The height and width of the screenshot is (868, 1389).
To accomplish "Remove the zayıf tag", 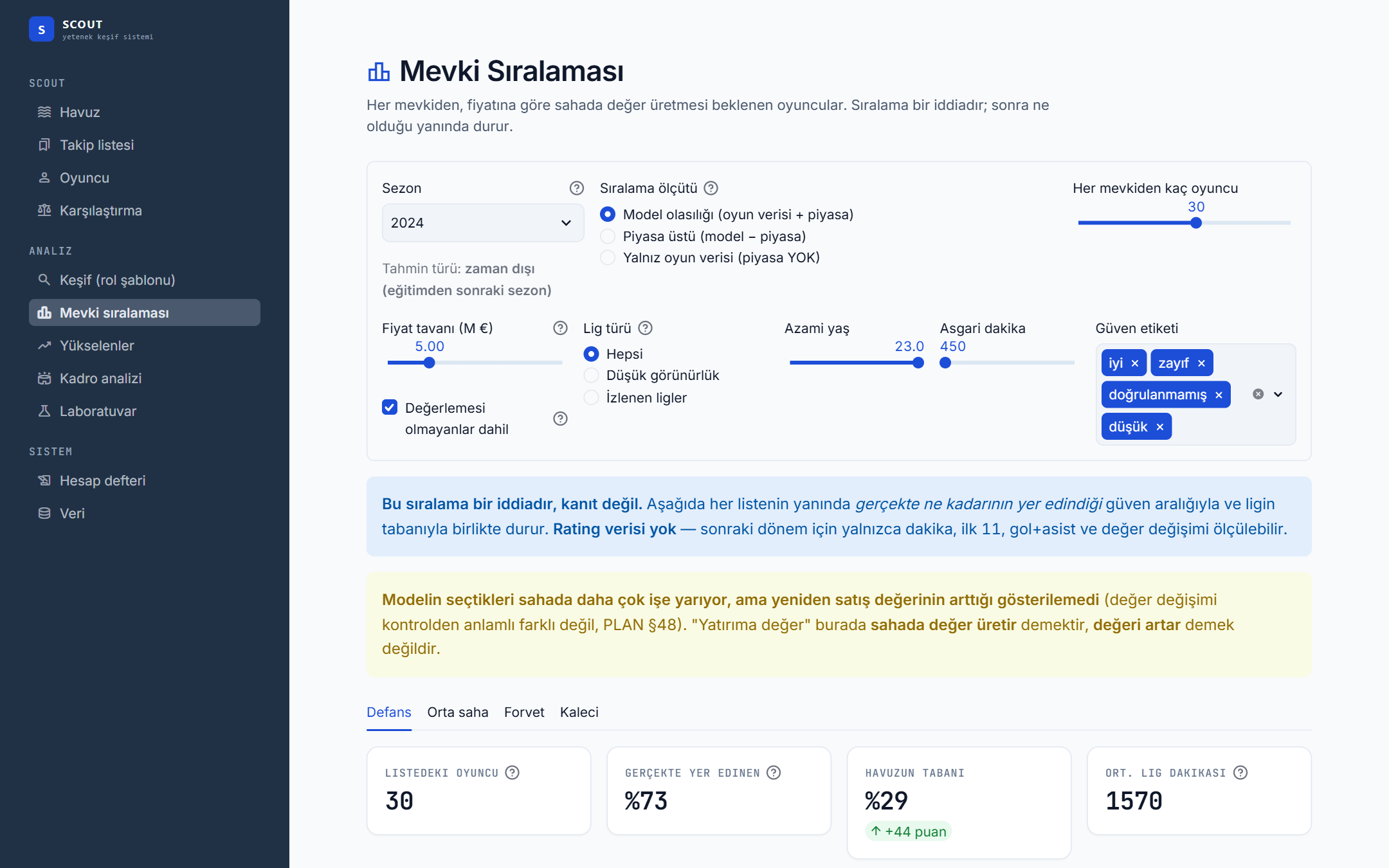I will tap(1201, 363).
